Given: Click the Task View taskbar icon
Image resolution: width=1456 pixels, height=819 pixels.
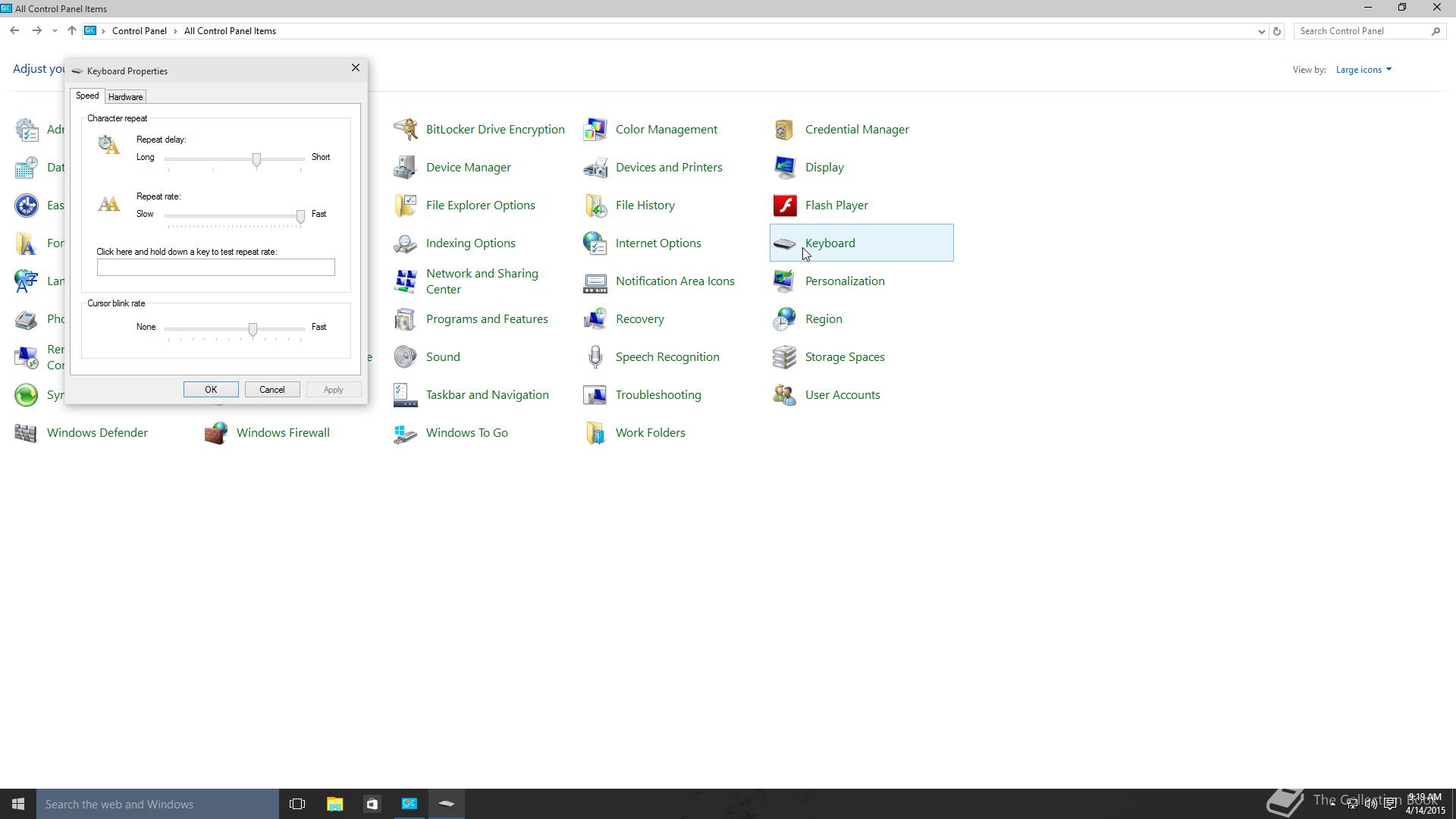Looking at the screenshot, I should pyautogui.click(x=297, y=804).
